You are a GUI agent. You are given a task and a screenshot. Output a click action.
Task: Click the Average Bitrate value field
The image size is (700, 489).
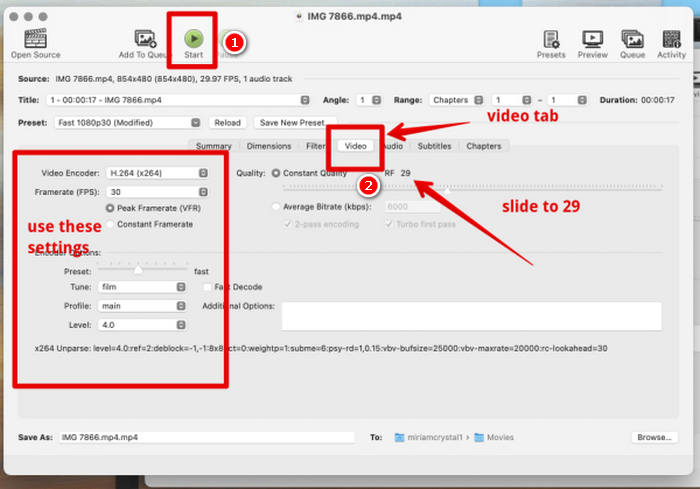(x=412, y=206)
